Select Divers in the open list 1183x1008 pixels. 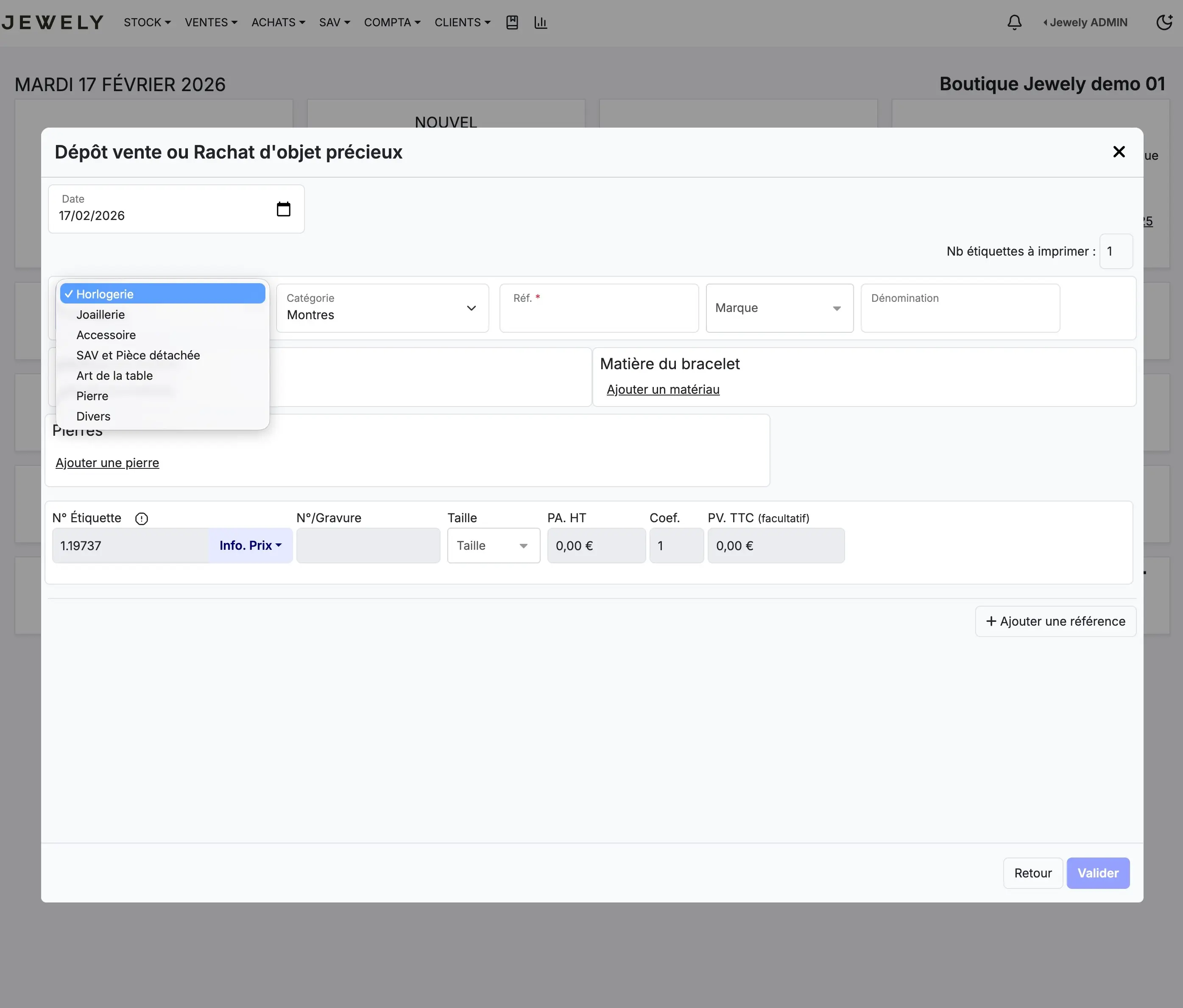coord(163,416)
